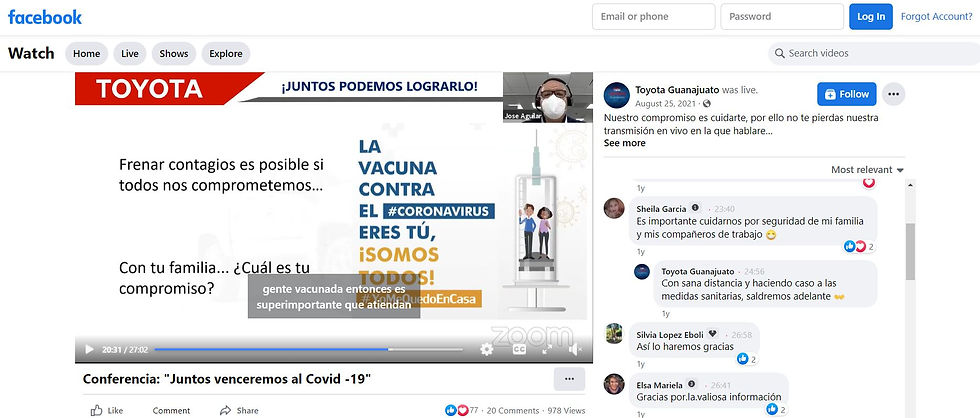Image resolution: width=980 pixels, height=418 pixels.
Task: Click 1y age under Silvia's comment
Action: (x=641, y=364)
